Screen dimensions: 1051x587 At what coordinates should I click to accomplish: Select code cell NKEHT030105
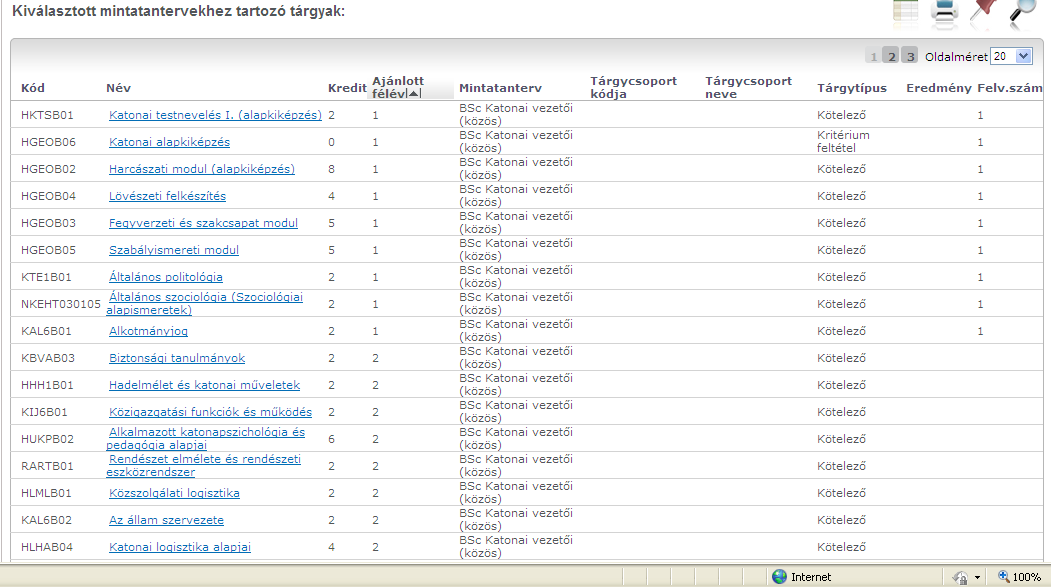(x=60, y=304)
